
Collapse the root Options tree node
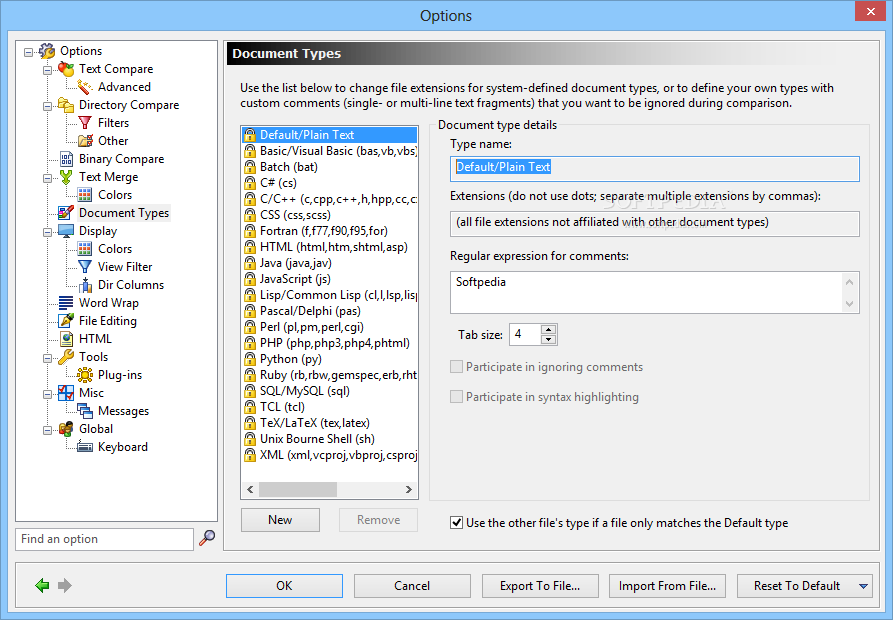28,52
